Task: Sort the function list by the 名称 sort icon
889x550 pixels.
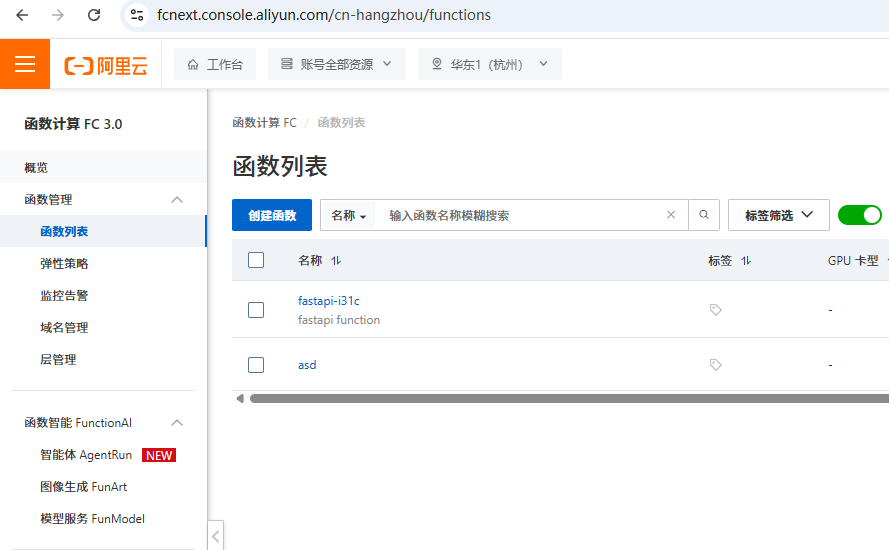Action: pos(336,261)
